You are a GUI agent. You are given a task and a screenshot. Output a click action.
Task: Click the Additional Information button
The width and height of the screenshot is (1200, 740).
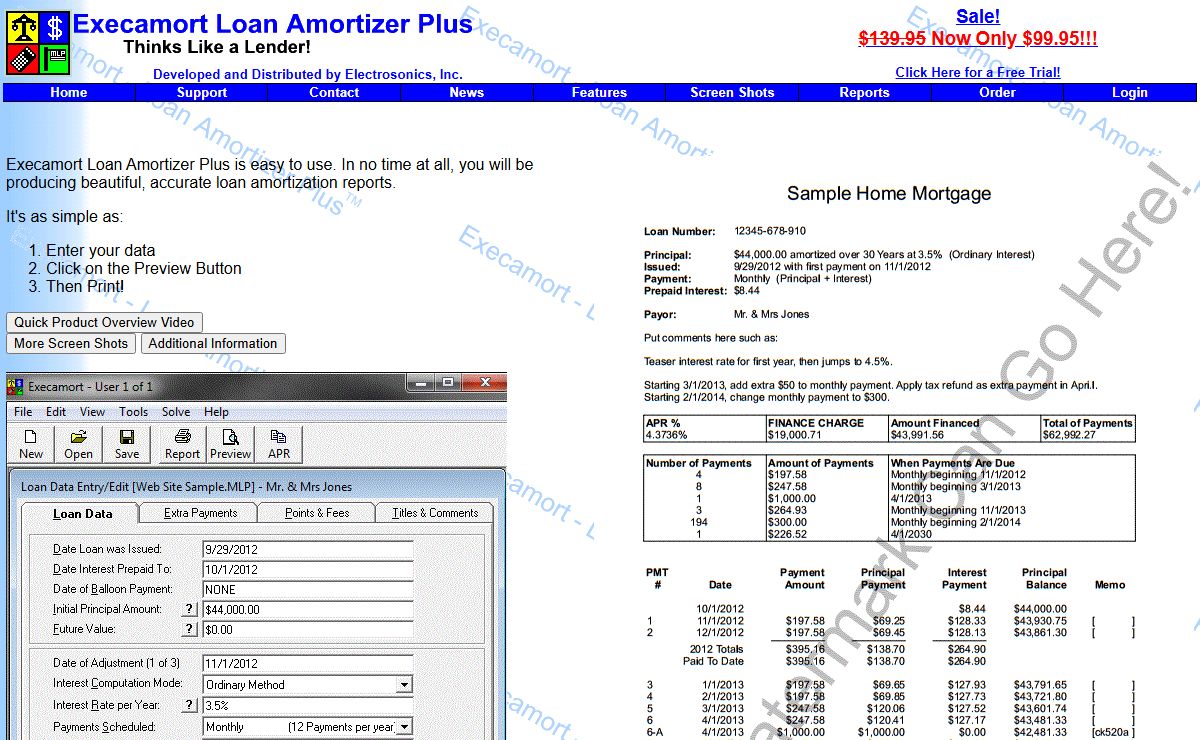tap(213, 343)
